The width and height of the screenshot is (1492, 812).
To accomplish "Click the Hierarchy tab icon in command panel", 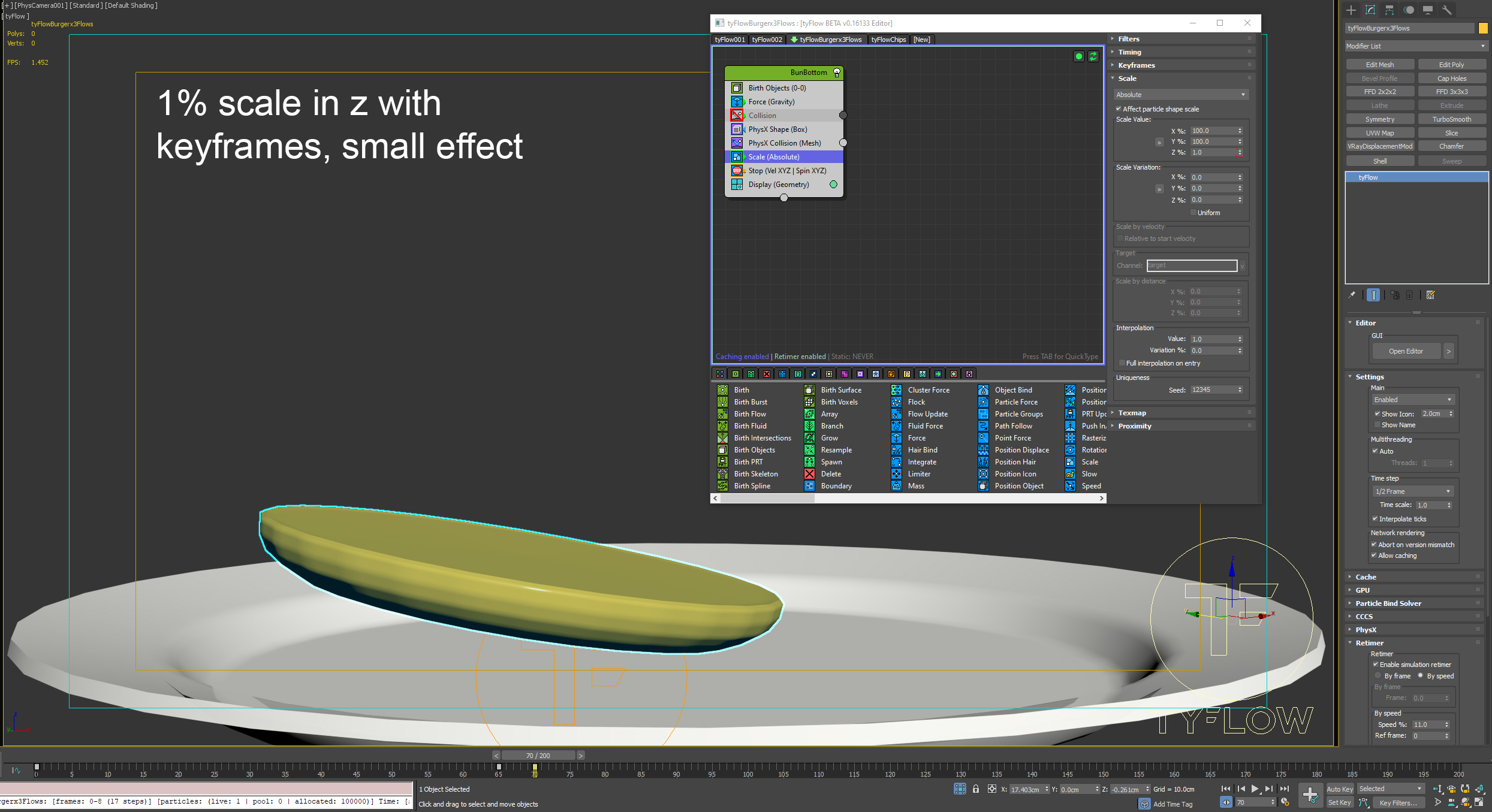I will [x=1389, y=10].
